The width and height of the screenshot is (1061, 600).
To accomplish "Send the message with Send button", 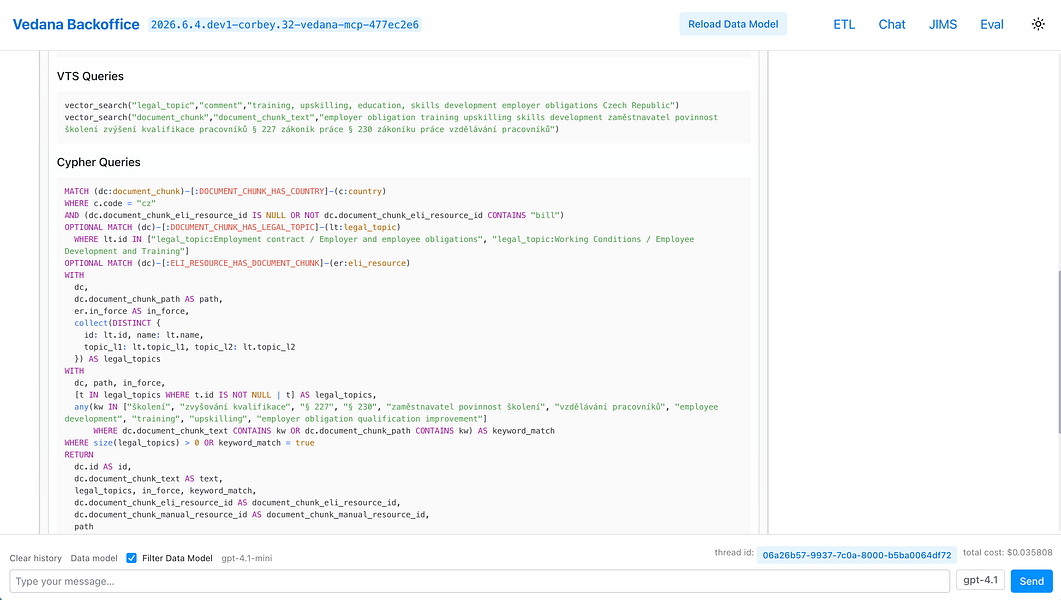I will click(1031, 581).
